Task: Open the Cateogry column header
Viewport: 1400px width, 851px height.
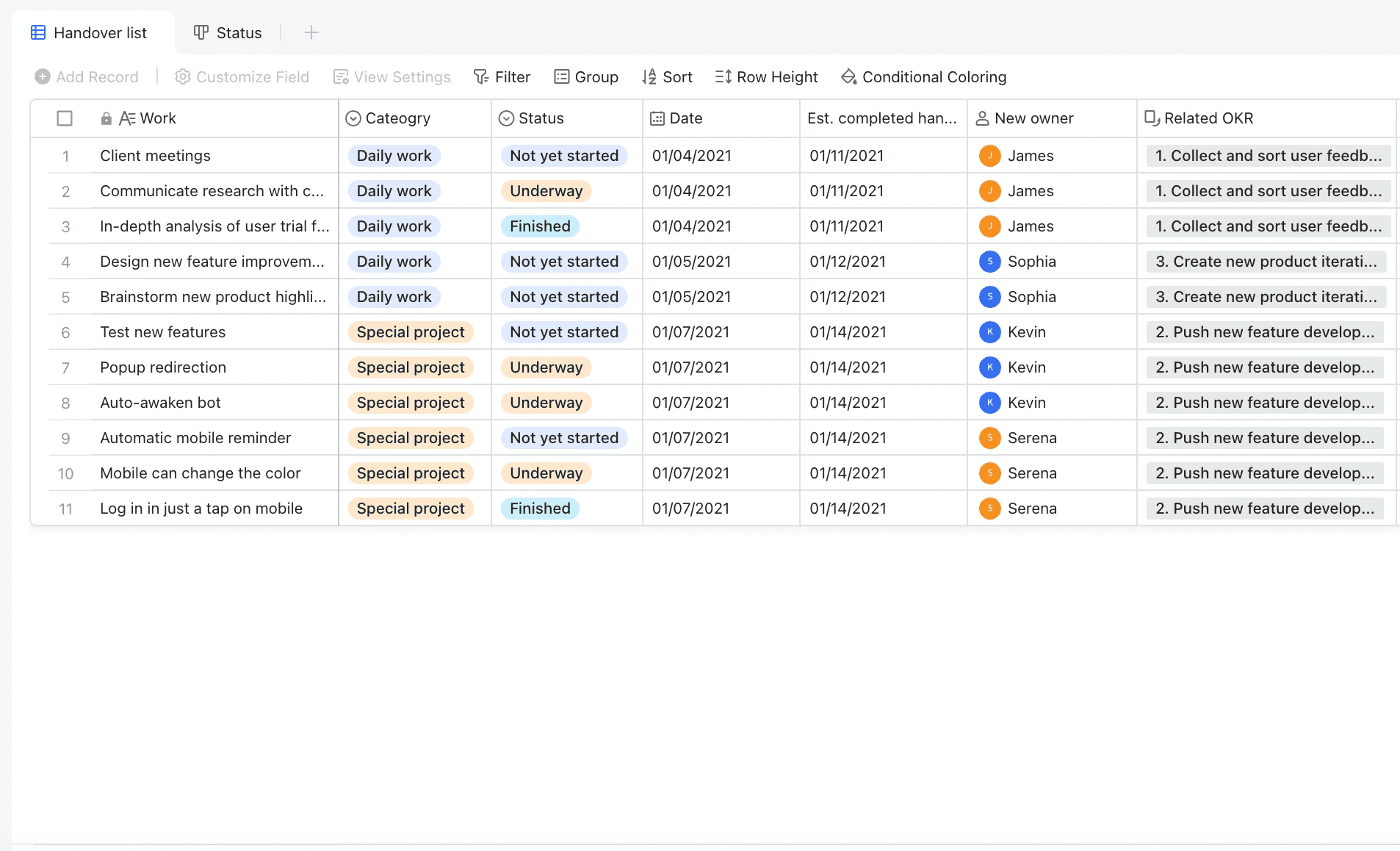Action: click(x=415, y=118)
